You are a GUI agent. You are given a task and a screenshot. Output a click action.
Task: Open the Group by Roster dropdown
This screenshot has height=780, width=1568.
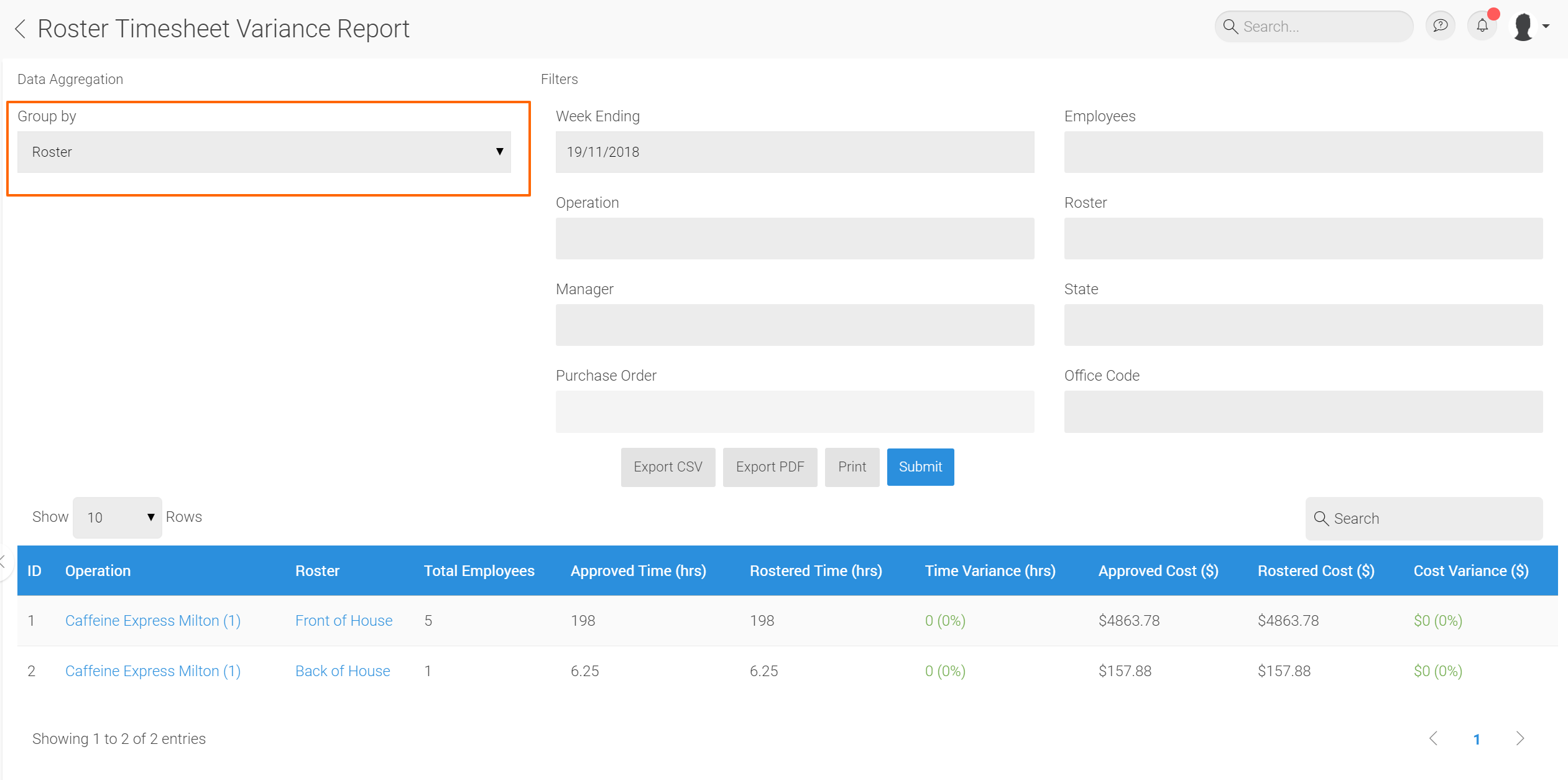click(x=264, y=152)
